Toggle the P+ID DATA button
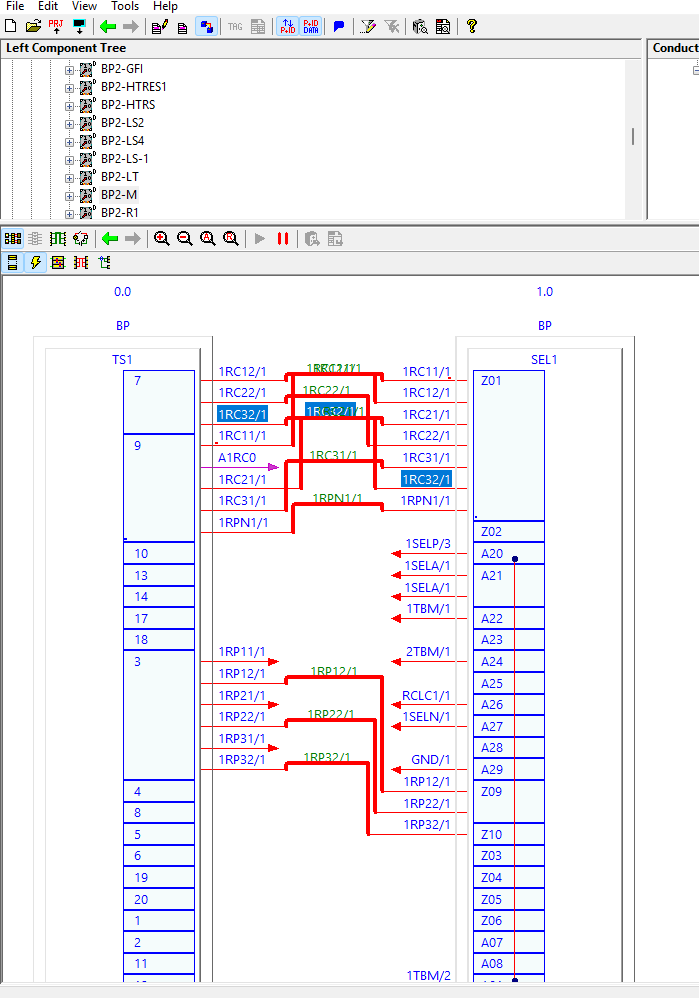 coord(311,26)
